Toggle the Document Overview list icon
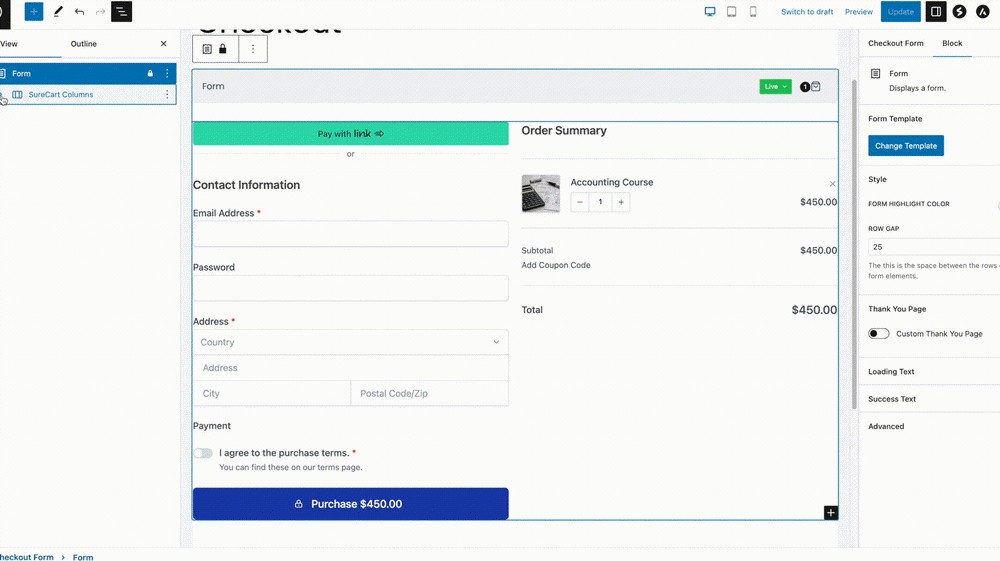This screenshot has width=1000, height=561. click(121, 11)
